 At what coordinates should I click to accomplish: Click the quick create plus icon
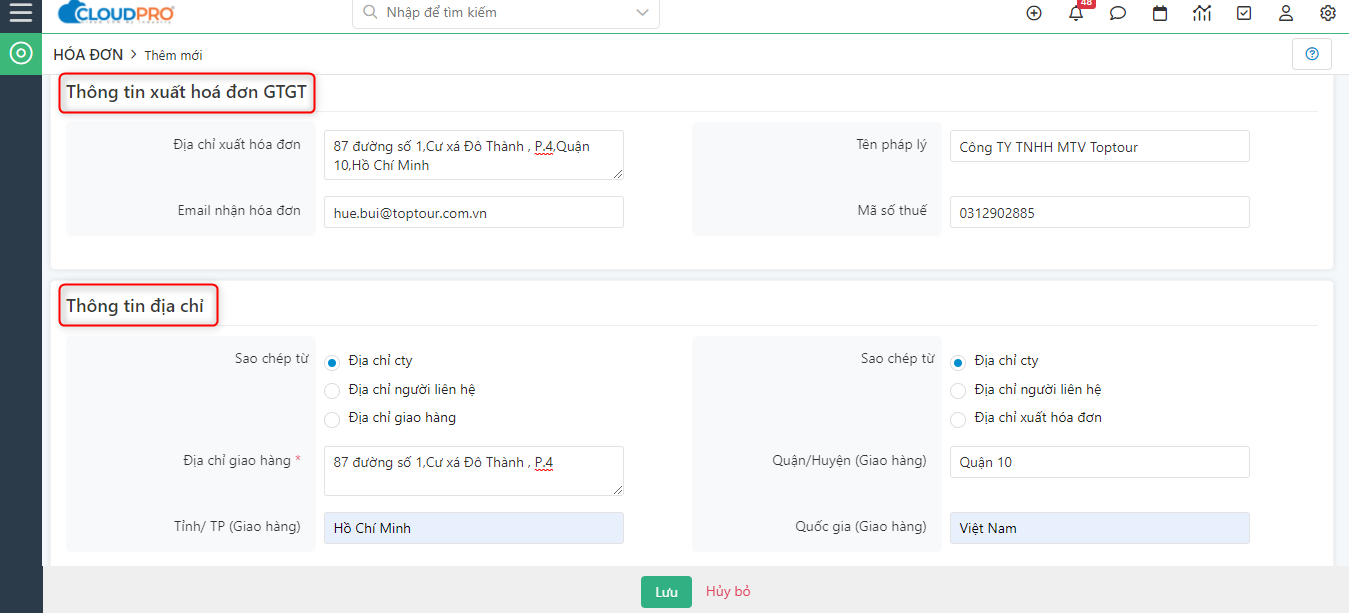point(1034,13)
